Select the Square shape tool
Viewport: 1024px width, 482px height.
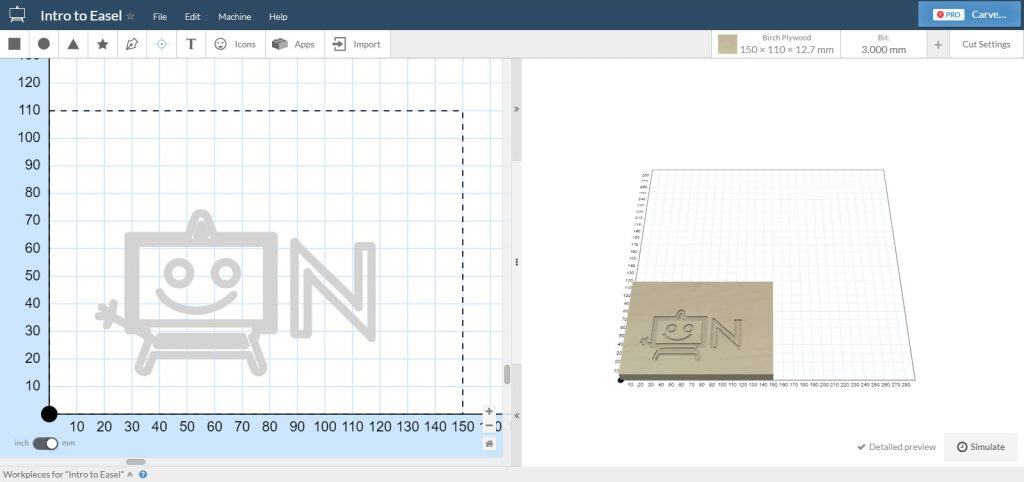point(14,44)
